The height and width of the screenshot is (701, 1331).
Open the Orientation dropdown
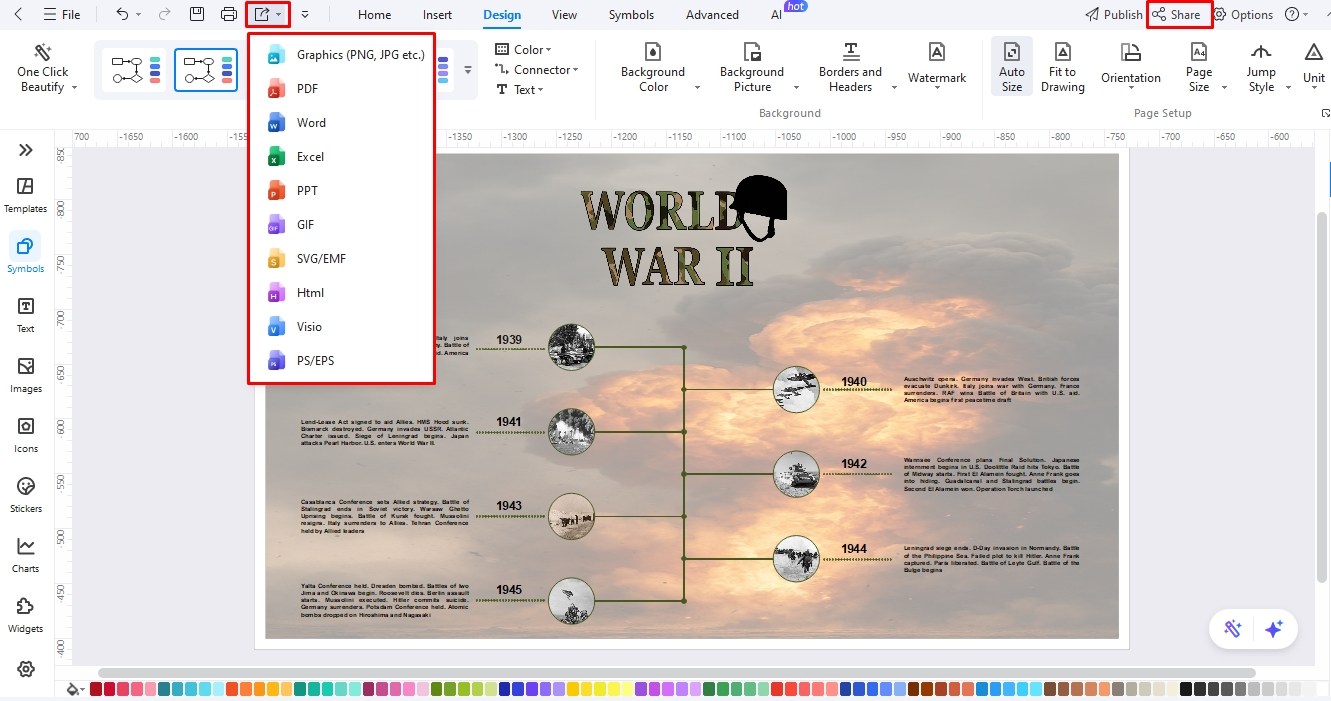point(1131,68)
